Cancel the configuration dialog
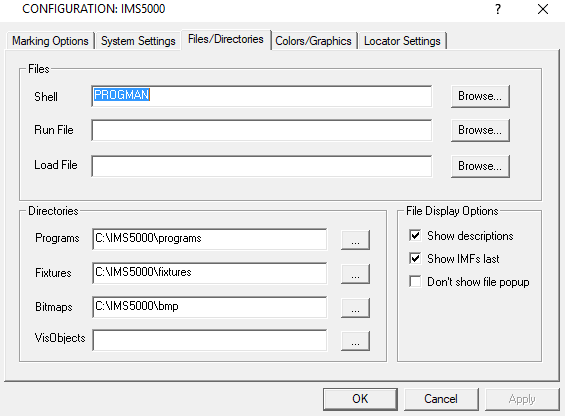 coord(441,399)
